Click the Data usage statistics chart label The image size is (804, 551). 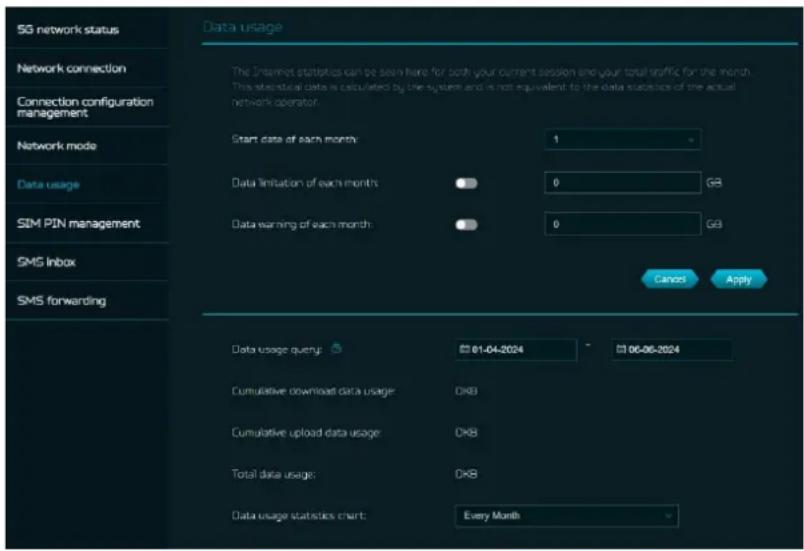point(299,516)
